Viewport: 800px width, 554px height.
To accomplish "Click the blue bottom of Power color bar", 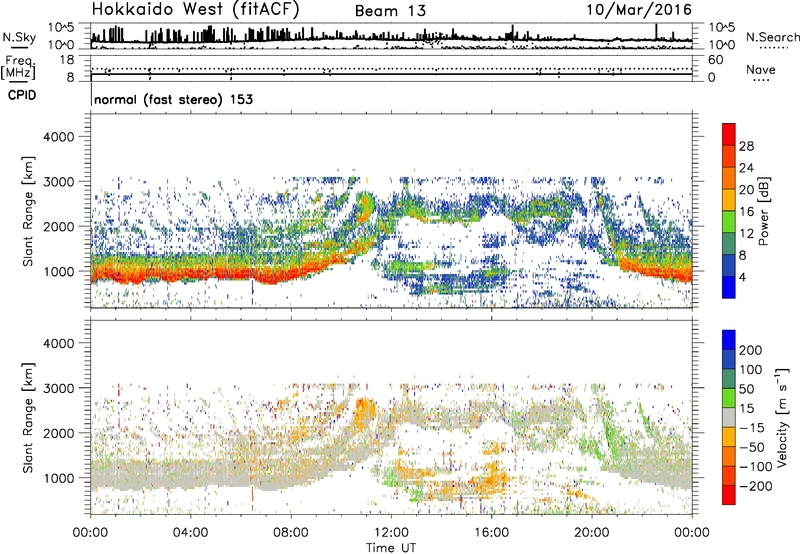I will [729, 287].
